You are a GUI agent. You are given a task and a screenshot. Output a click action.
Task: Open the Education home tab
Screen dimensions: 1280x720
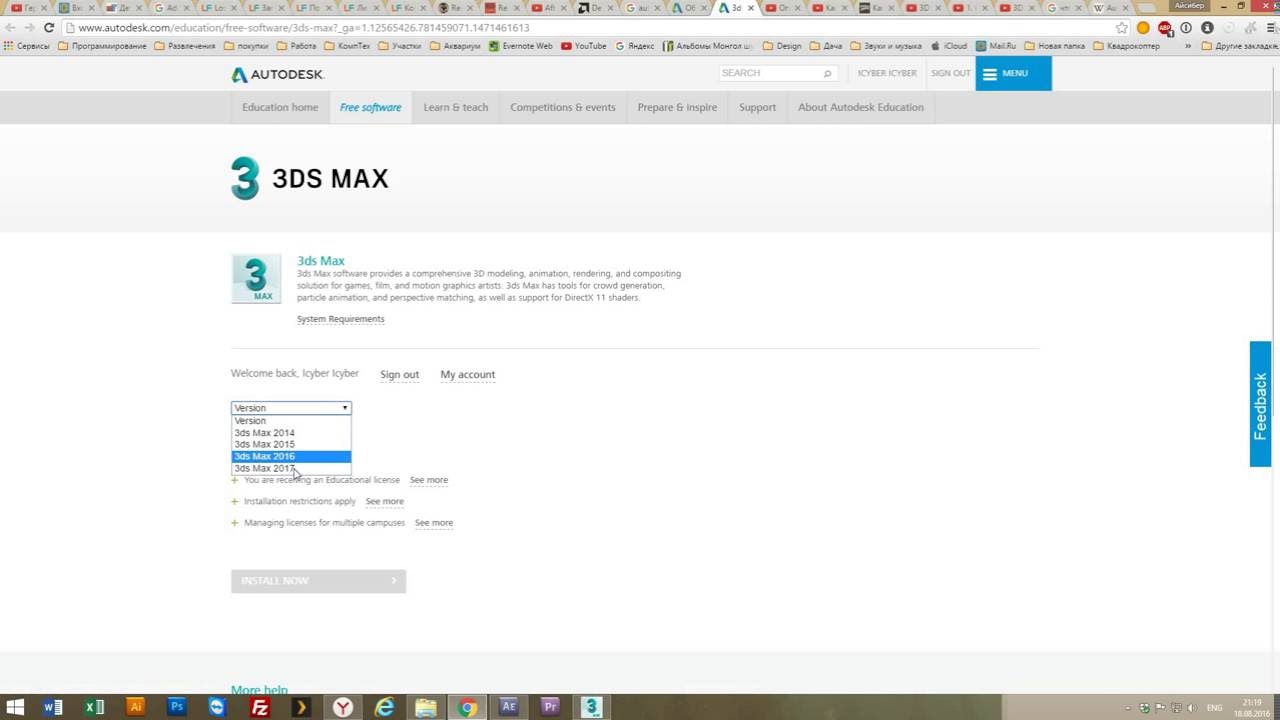(280, 107)
